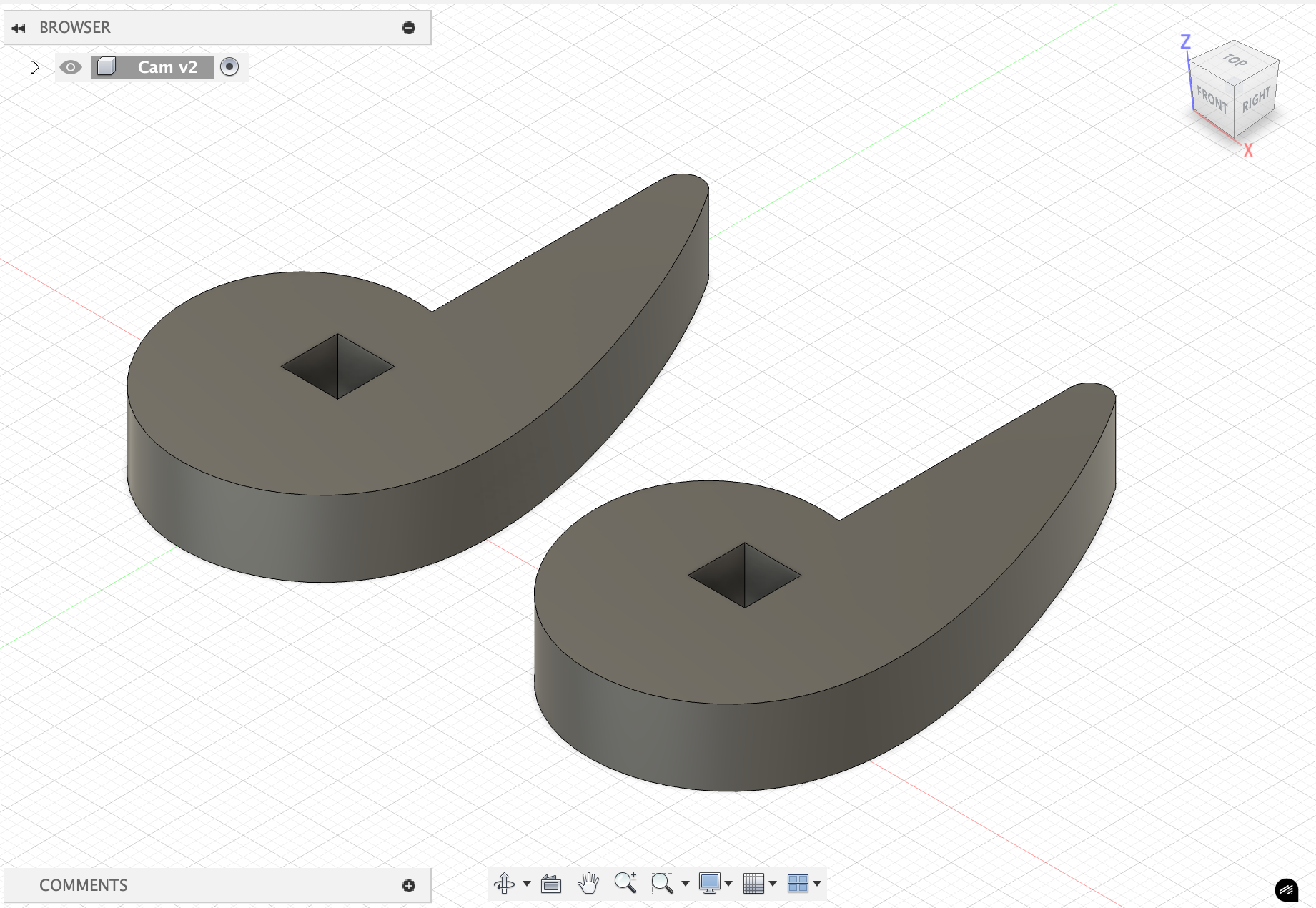This screenshot has width=1316, height=908.
Task: Click the FRONT face of the ViewCube
Action: coord(1212,99)
